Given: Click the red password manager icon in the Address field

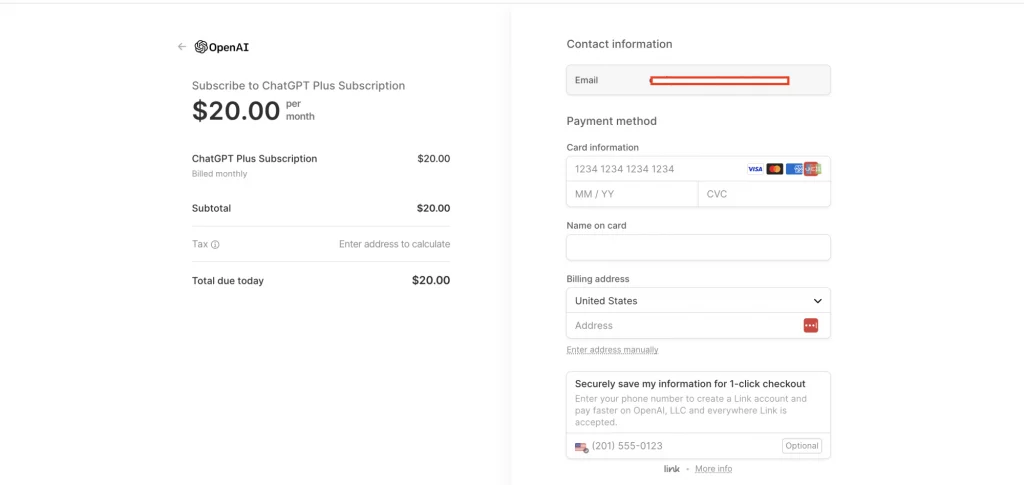Looking at the screenshot, I should click(x=810, y=326).
